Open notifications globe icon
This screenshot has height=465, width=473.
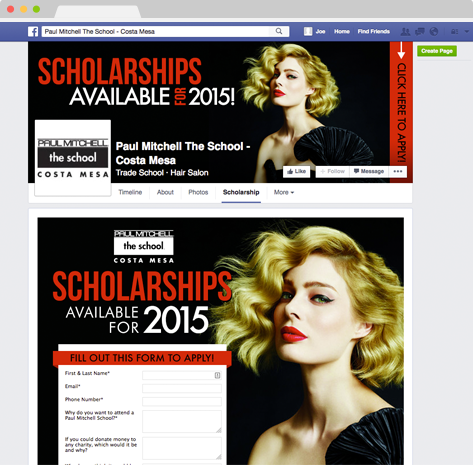pyautogui.click(x=434, y=32)
